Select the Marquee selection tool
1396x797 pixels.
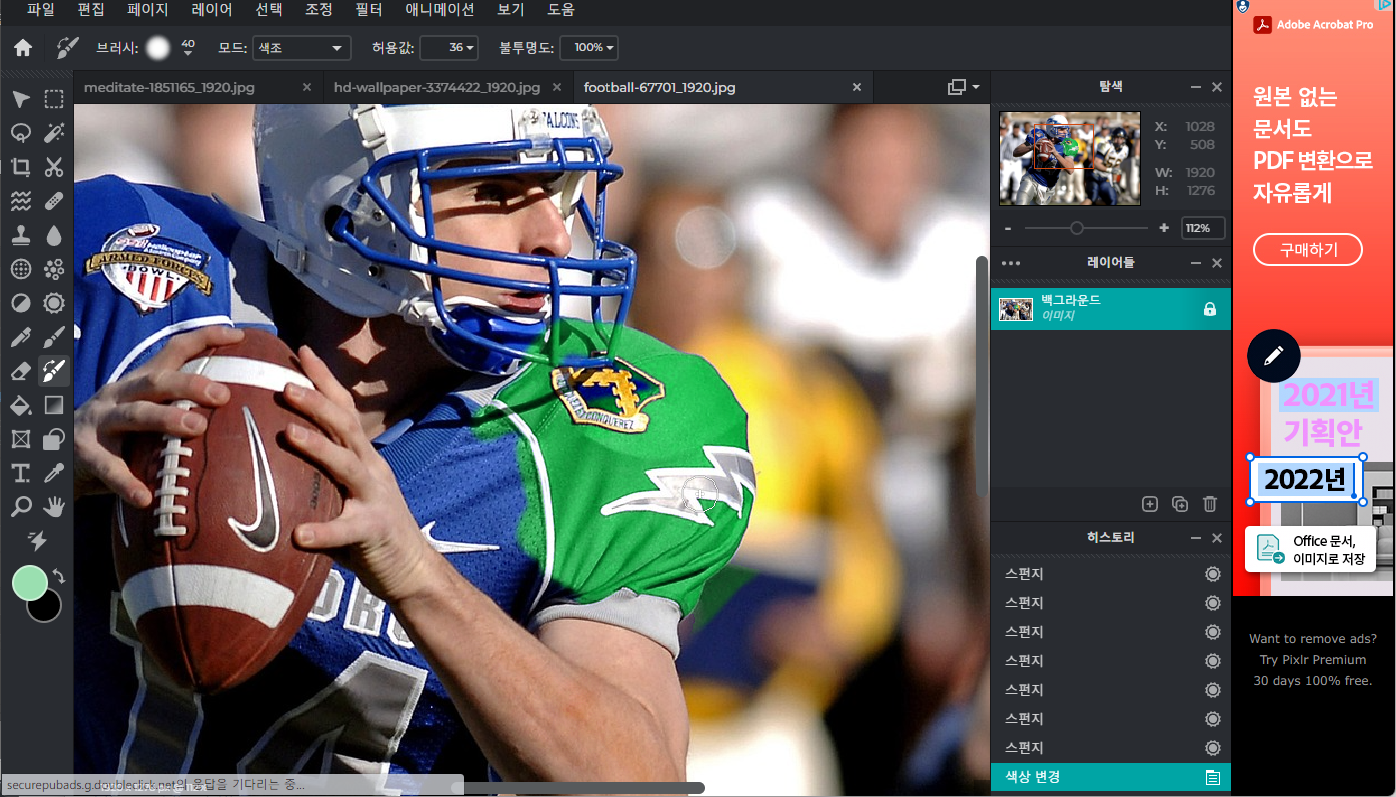coord(54,99)
